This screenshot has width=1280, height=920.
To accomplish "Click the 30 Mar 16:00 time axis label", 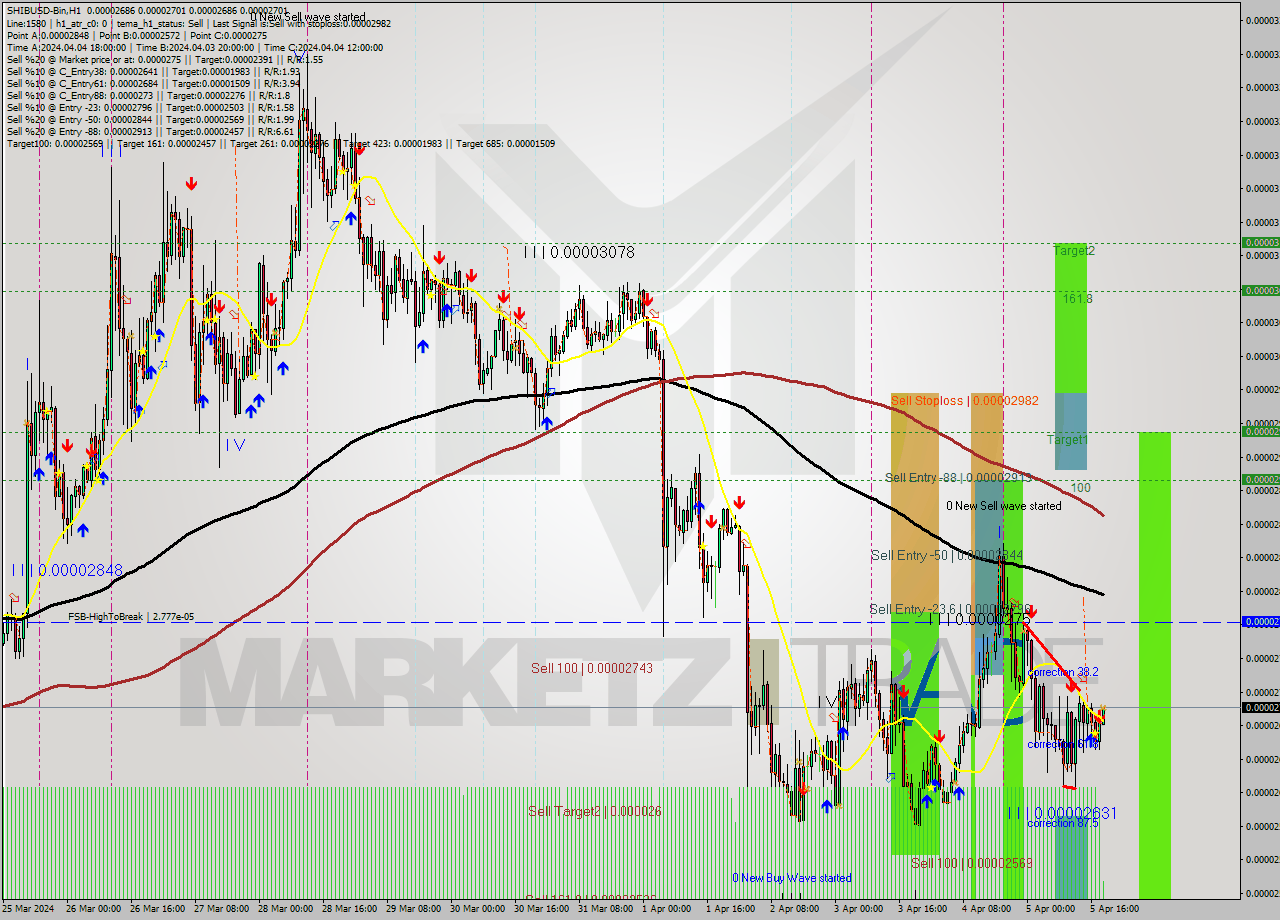I will [540, 909].
